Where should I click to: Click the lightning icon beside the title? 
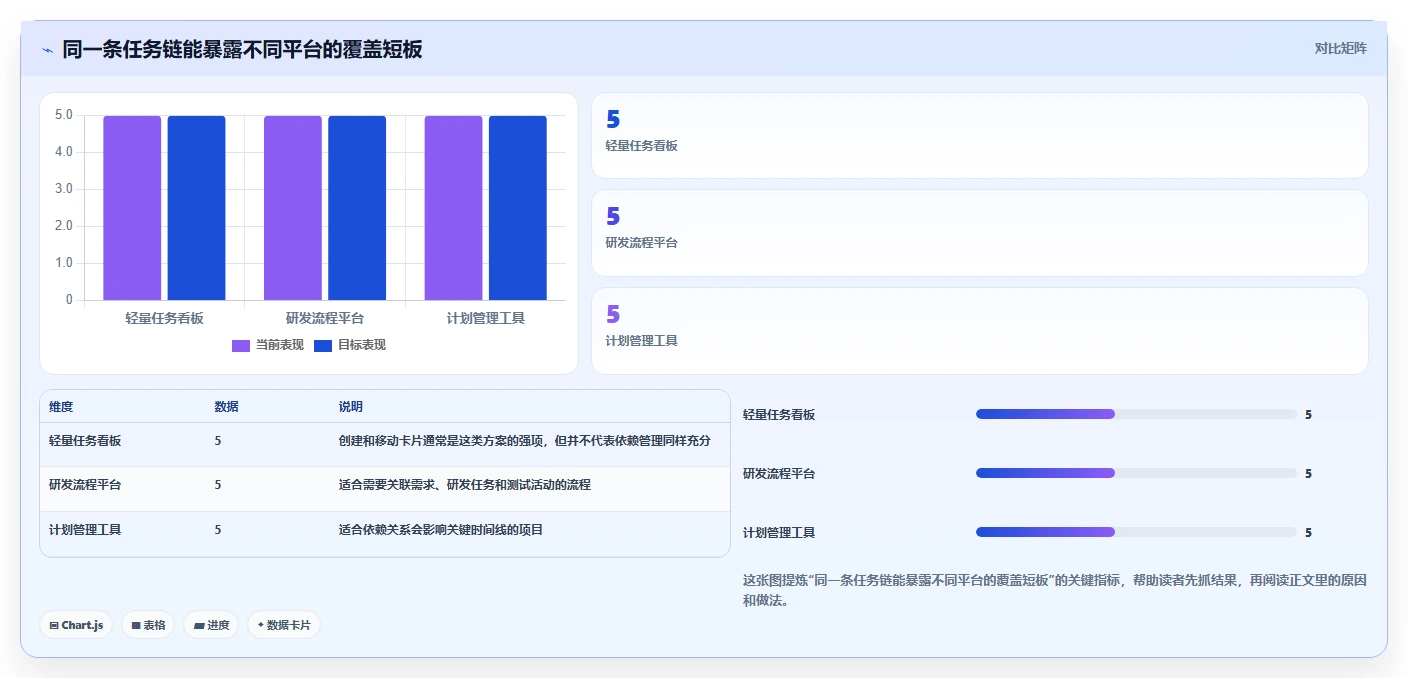click(x=47, y=49)
